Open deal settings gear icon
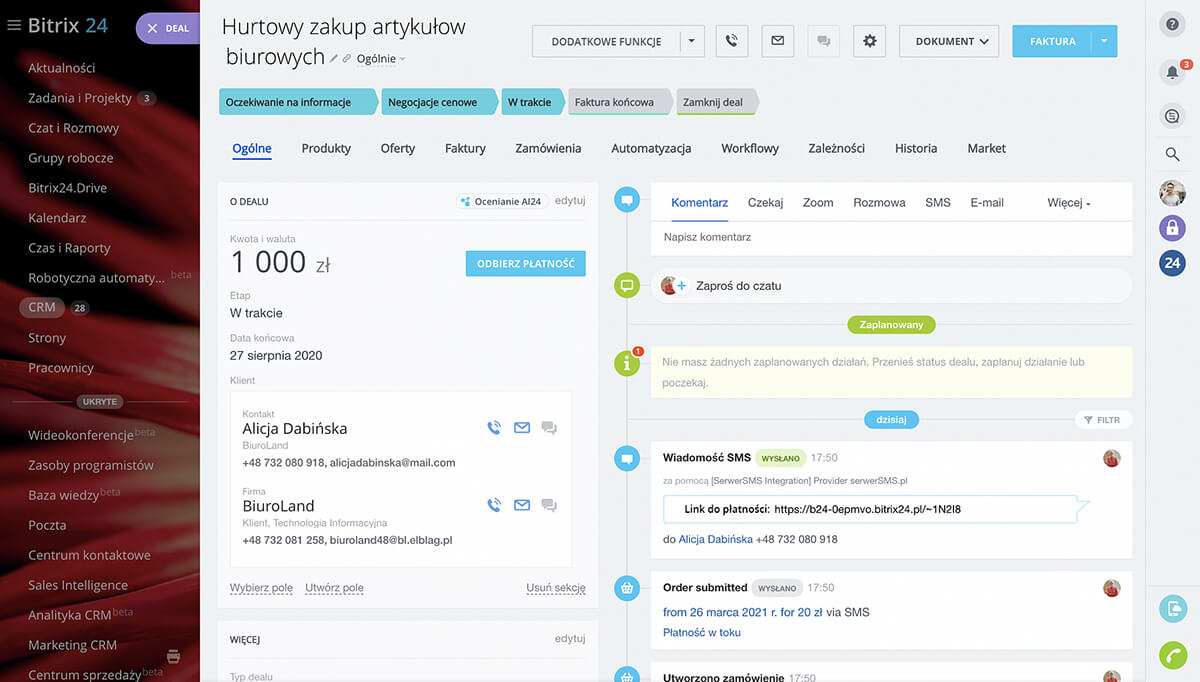Screen dimensions: 1200x682 tap(869, 41)
